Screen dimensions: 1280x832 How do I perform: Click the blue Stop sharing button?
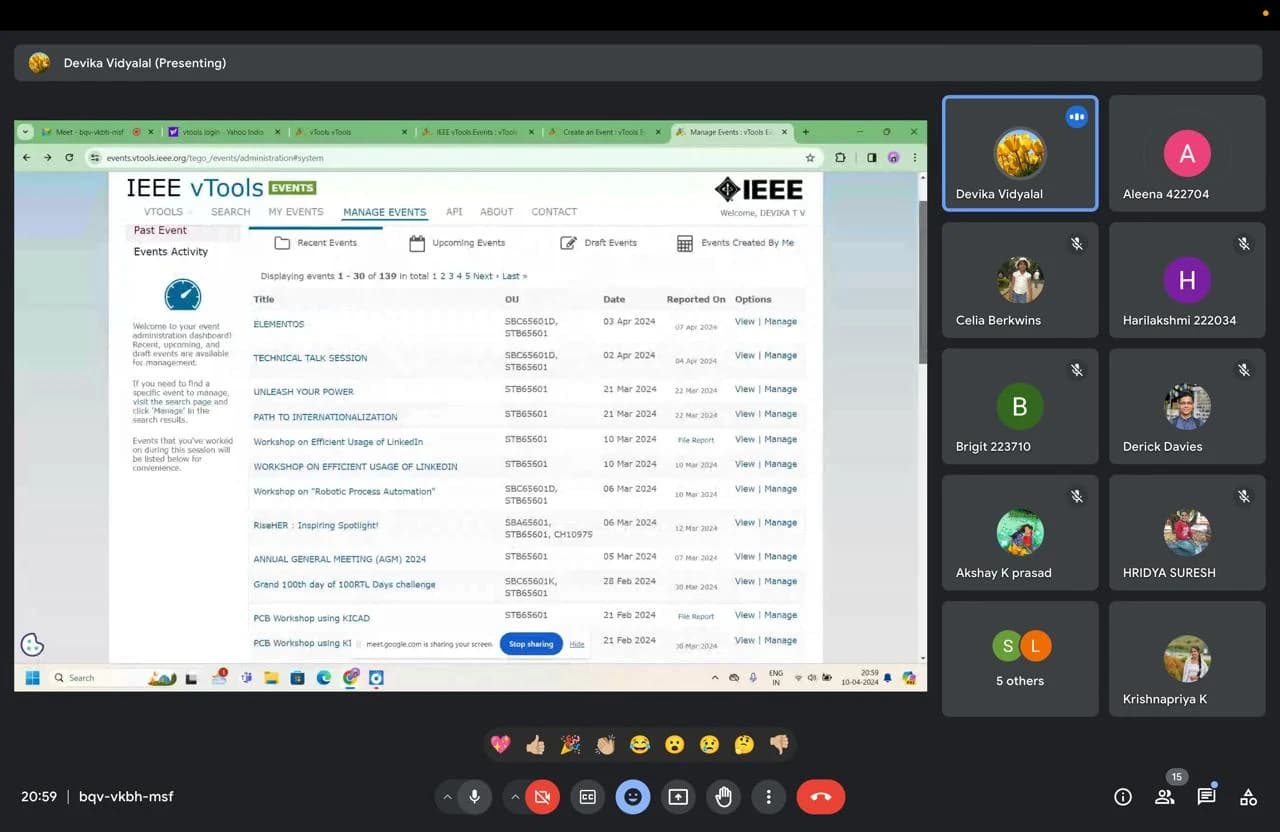pyautogui.click(x=531, y=644)
